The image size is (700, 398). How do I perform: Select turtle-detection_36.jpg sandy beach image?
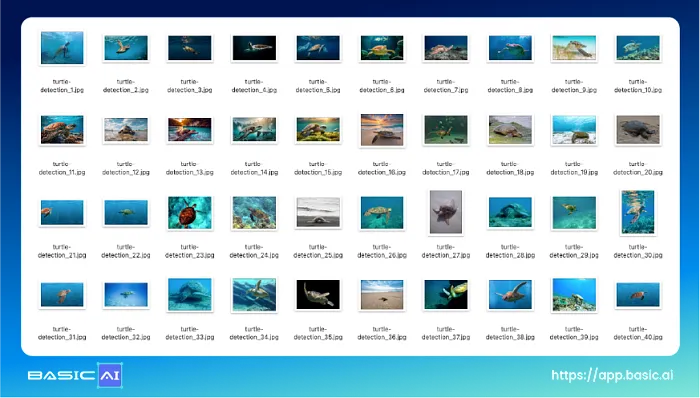point(382,294)
